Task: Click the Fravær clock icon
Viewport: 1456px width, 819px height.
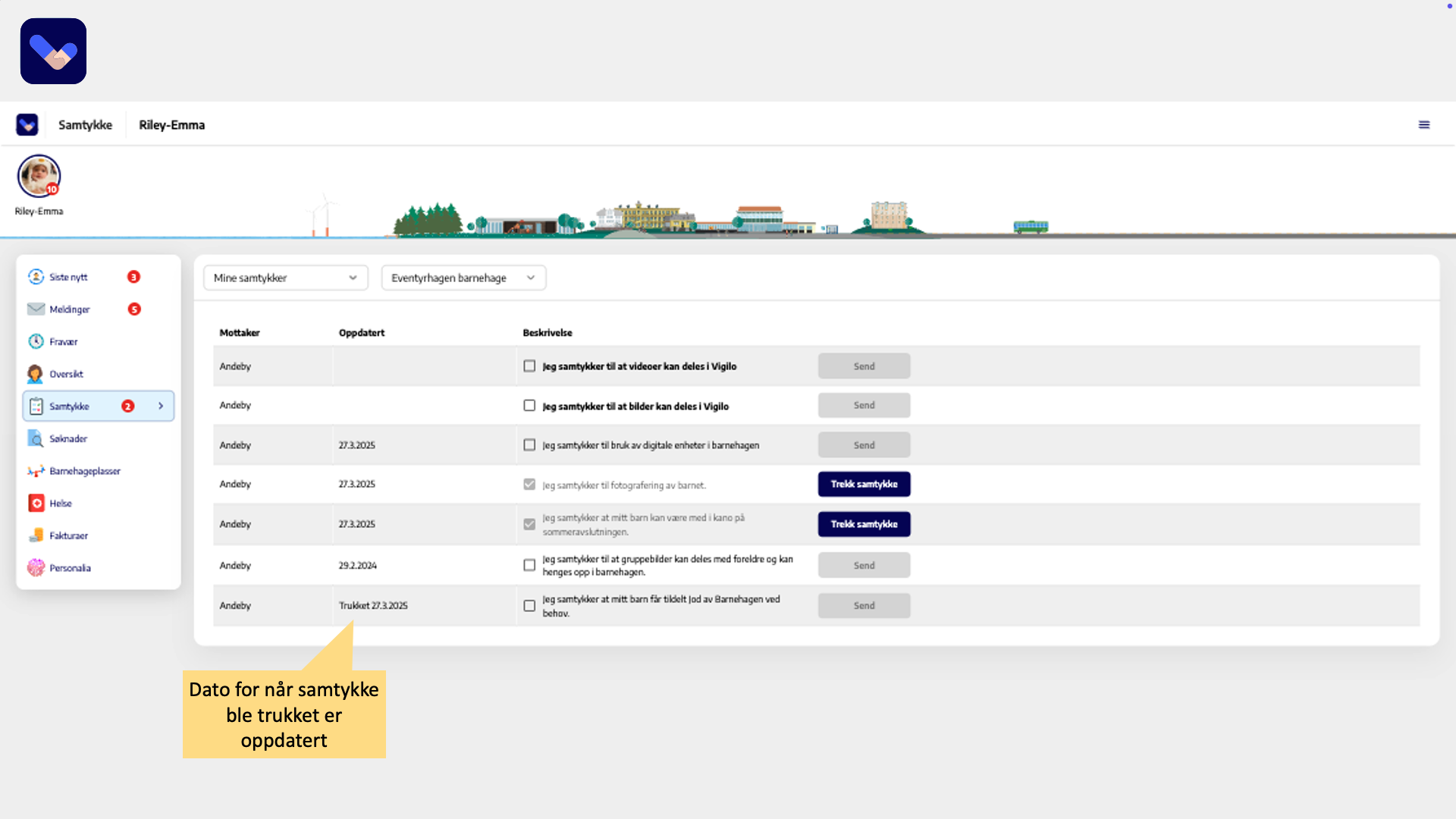Action: click(x=36, y=341)
